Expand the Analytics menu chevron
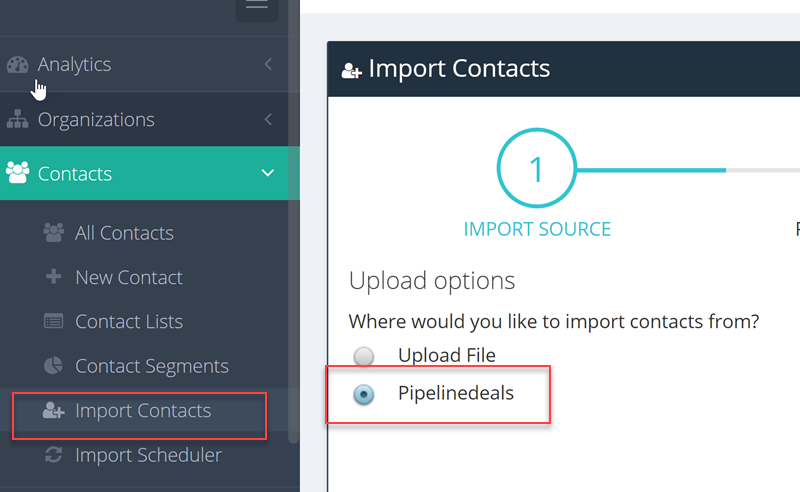800x492 pixels. coord(268,64)
